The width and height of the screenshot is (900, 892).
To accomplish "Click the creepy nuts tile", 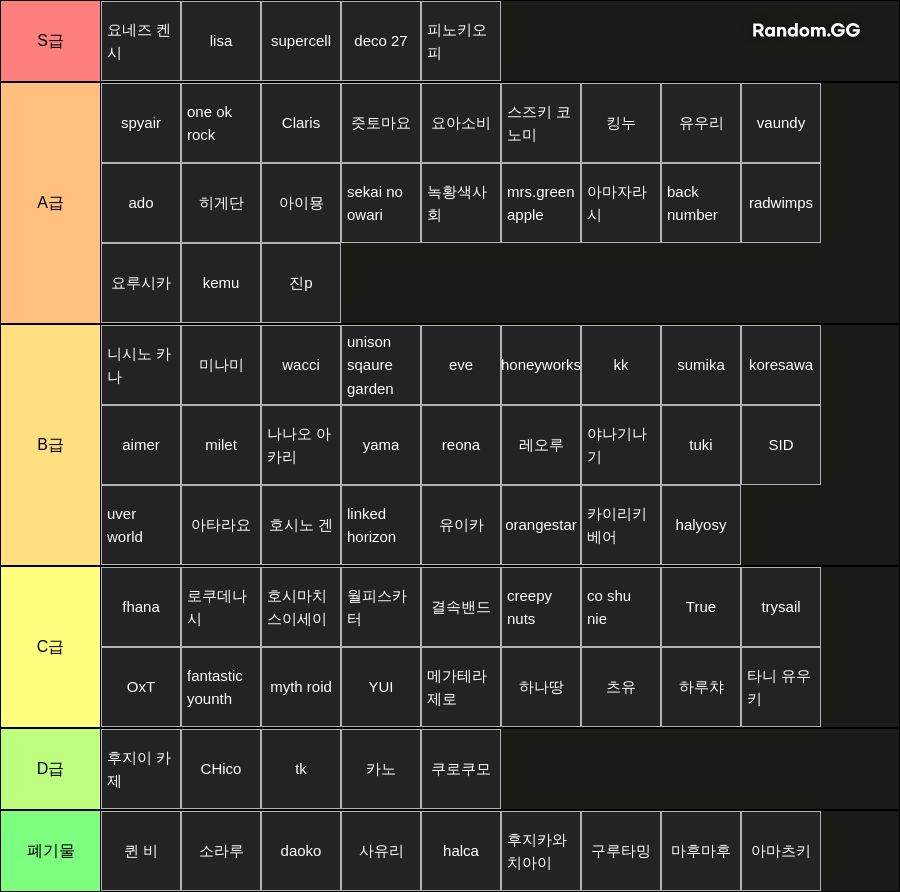I will click(x=541, y=607).
